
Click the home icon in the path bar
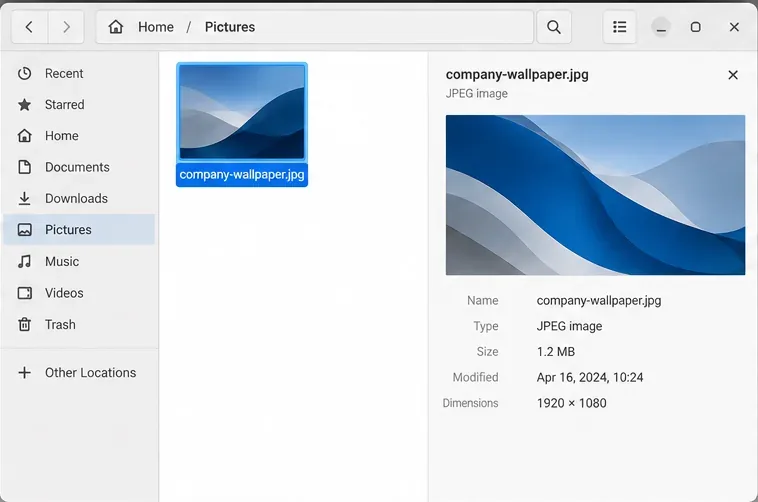[116, 27]
